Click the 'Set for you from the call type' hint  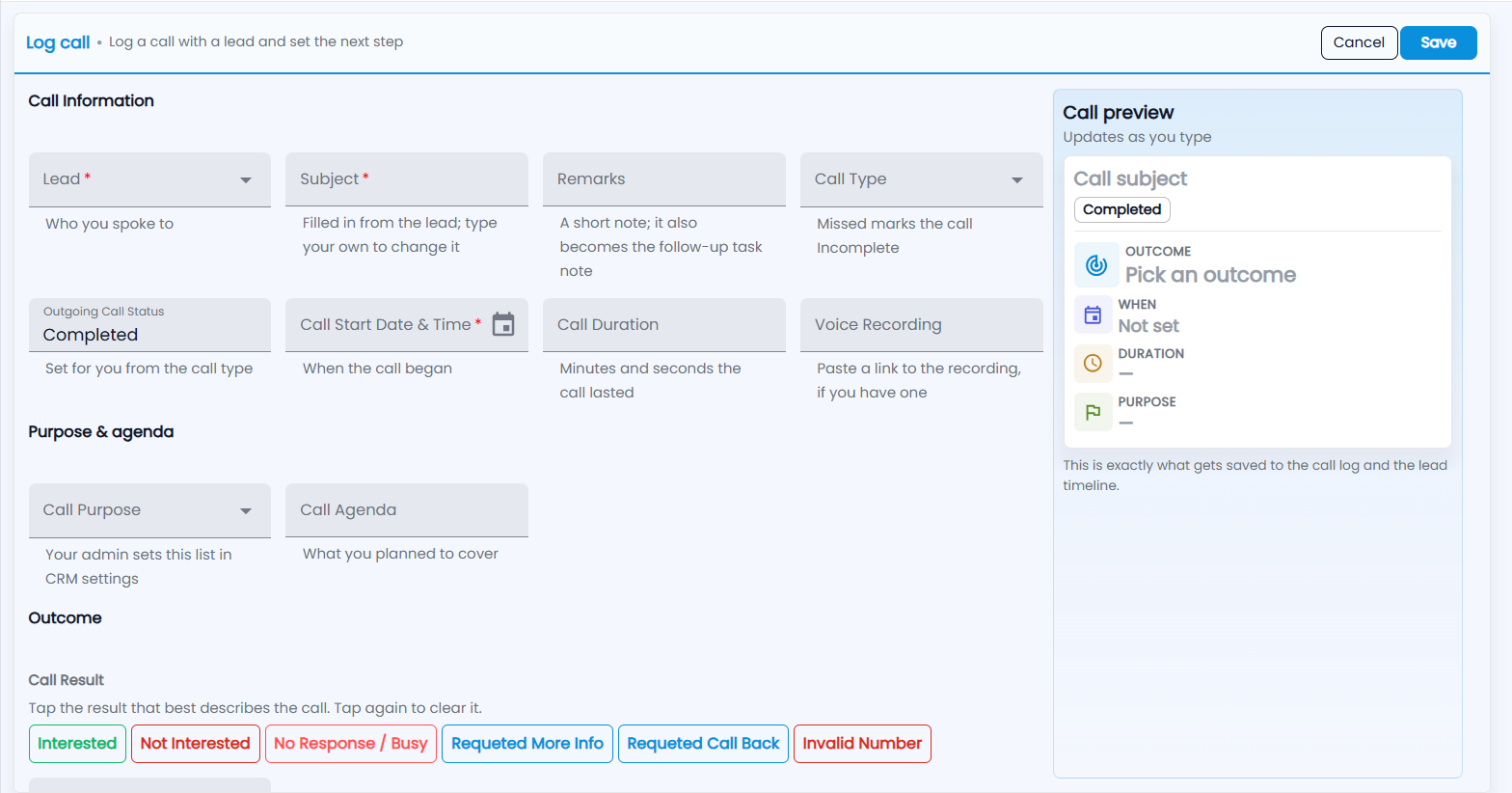148,369
